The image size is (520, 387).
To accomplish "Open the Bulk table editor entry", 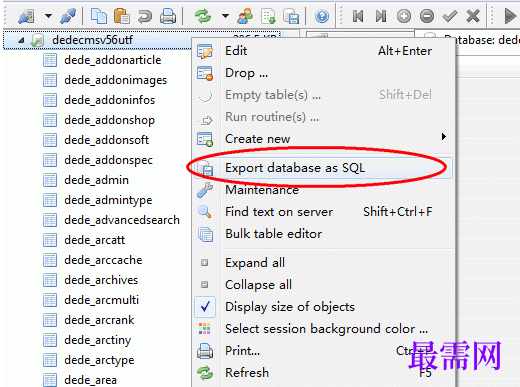I will [323, 234].
